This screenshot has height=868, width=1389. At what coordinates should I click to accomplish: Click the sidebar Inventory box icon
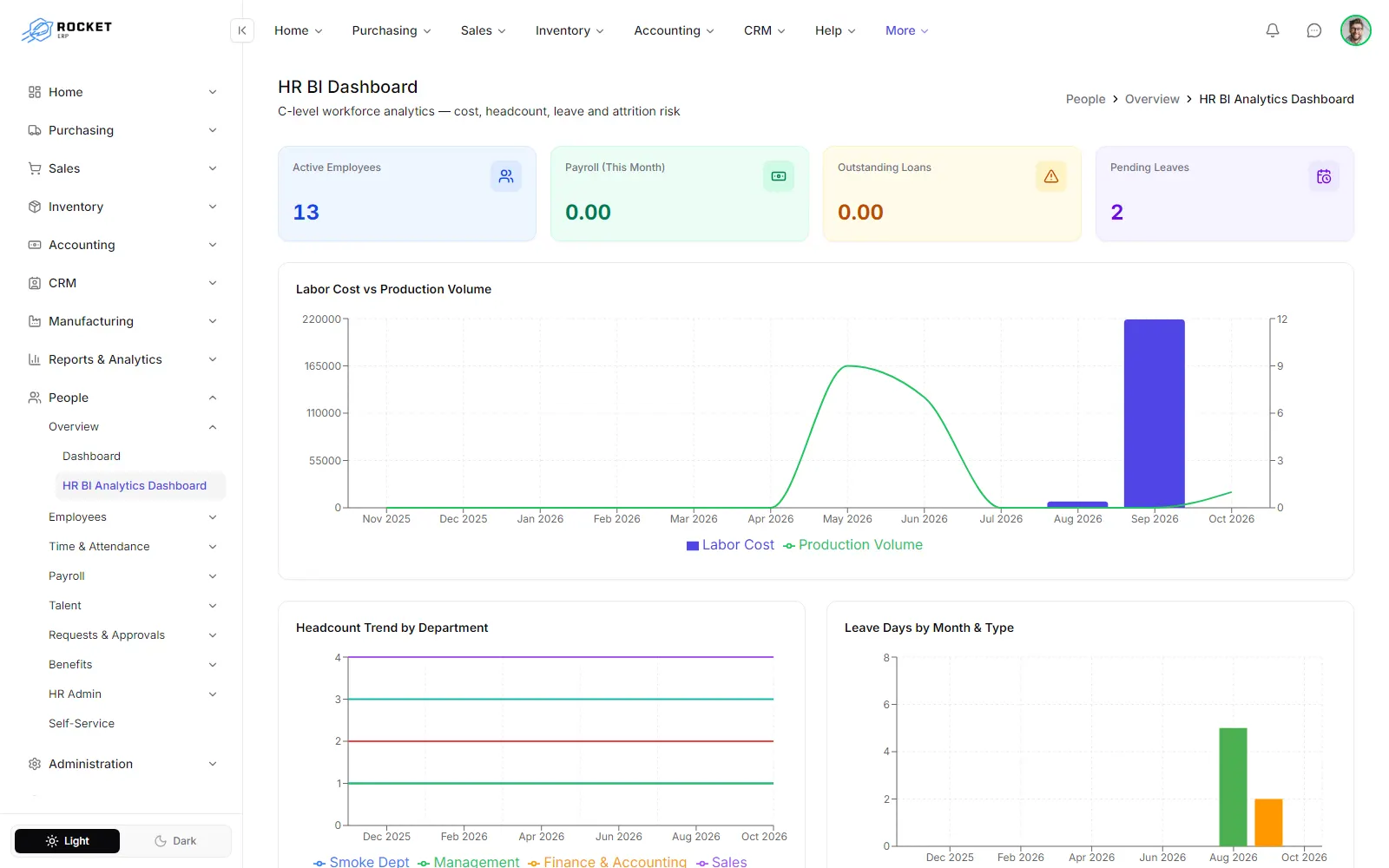coord(35,207)
